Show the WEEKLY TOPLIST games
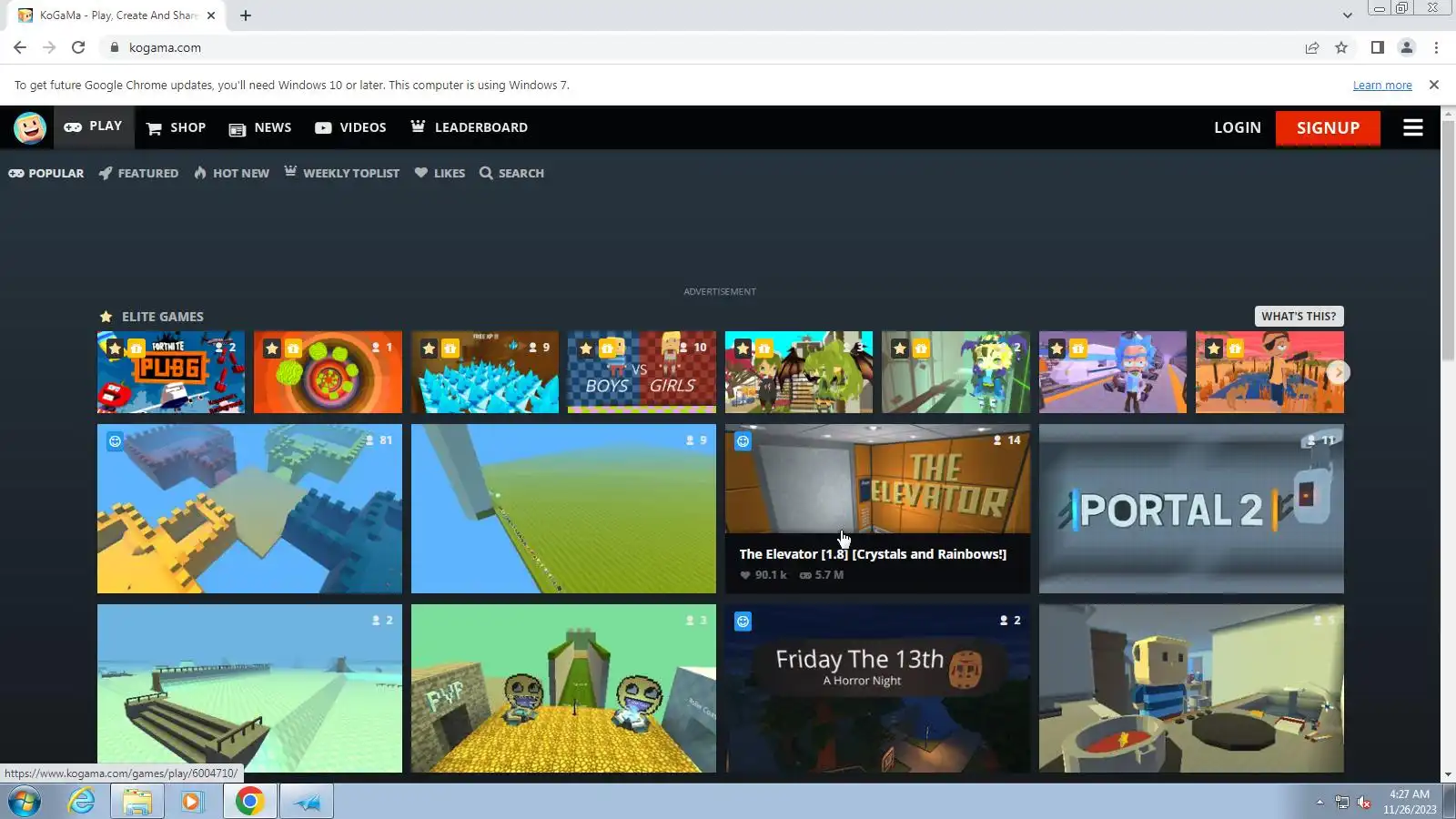The image size is (1456, 819). [x=341, y=173]
